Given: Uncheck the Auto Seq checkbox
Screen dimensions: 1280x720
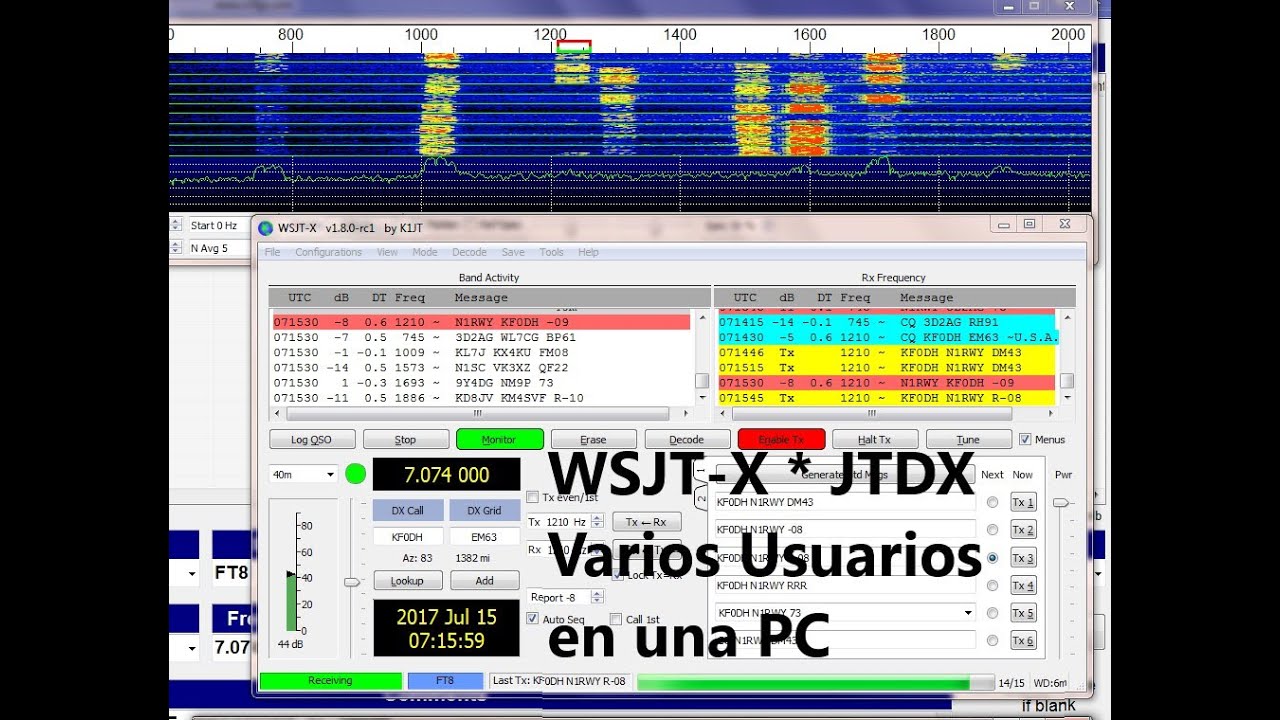Looking at the screenshot, I should [x=533, y=620].
